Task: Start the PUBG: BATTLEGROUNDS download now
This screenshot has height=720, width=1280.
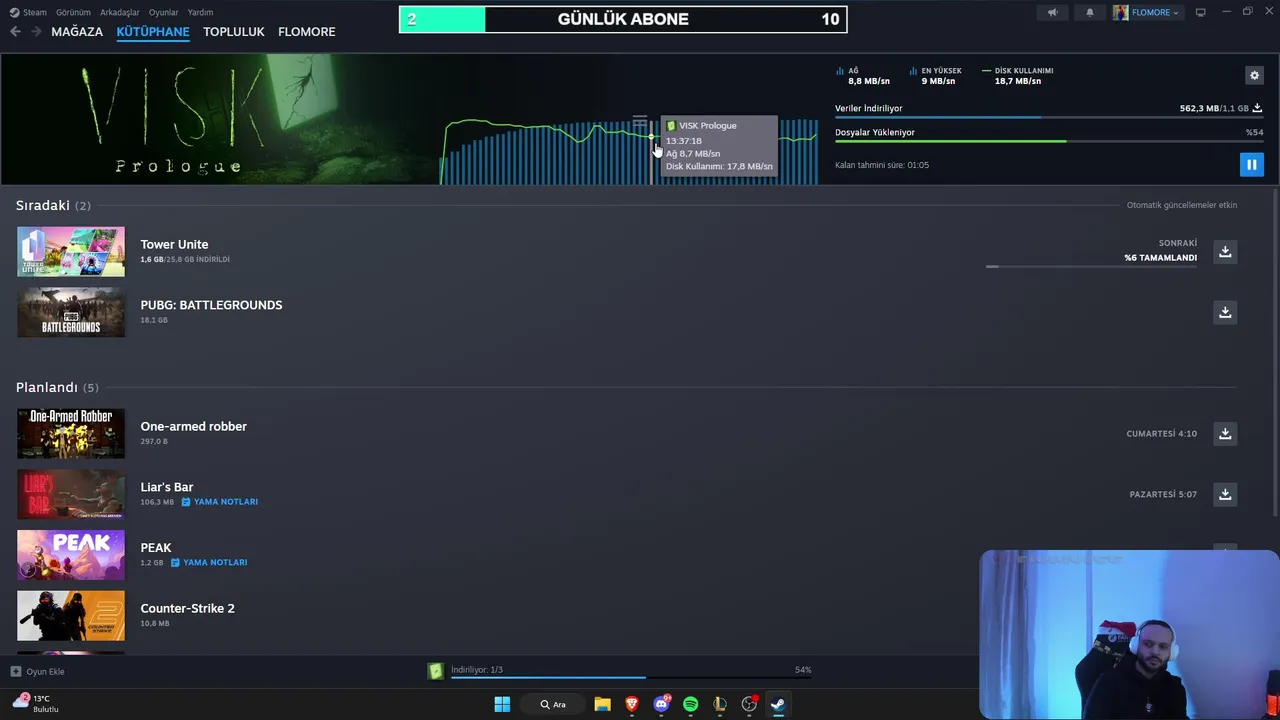Action: pyautogui.click(x=1225, y=313)
